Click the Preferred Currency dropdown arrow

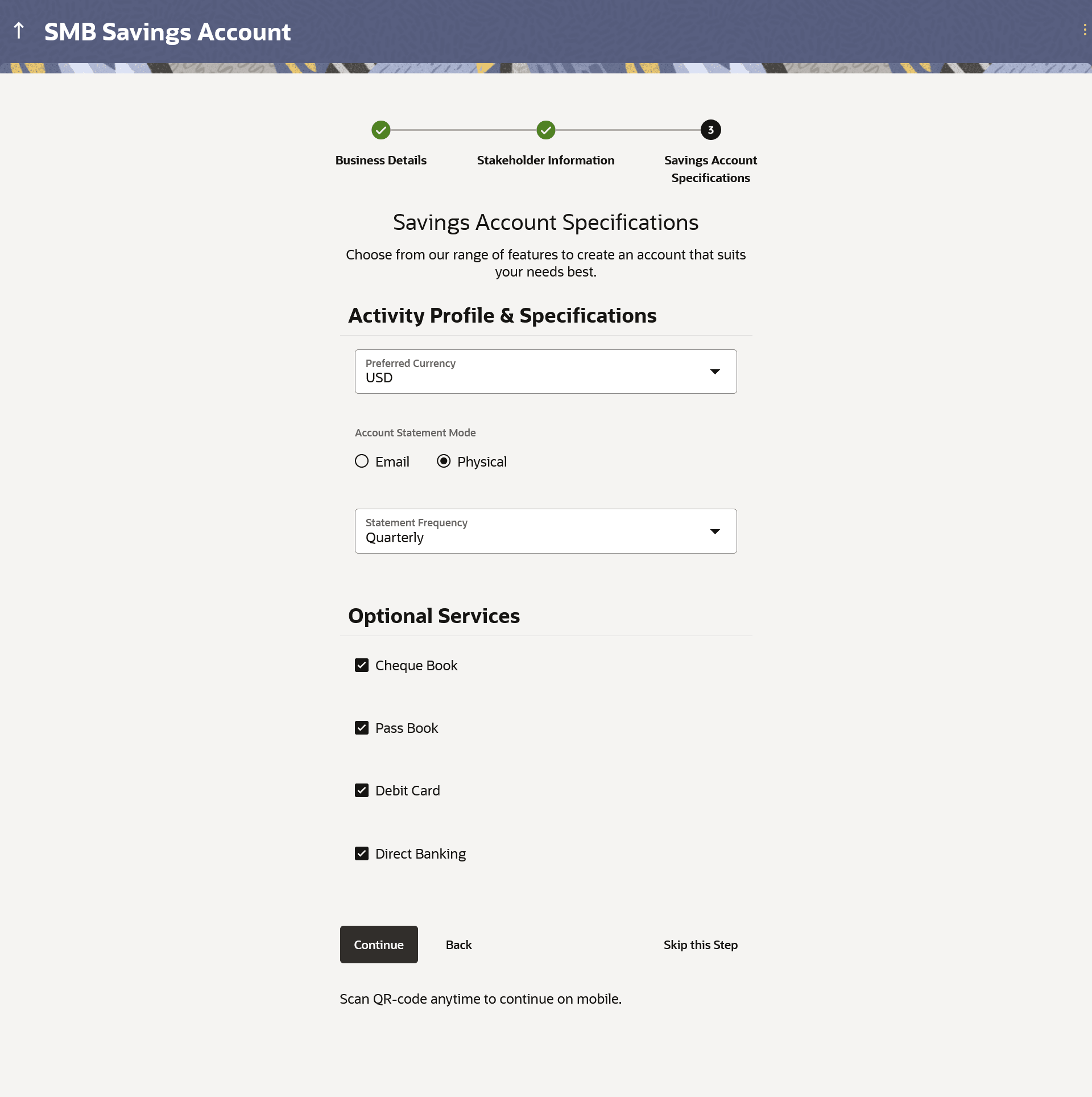715,372
